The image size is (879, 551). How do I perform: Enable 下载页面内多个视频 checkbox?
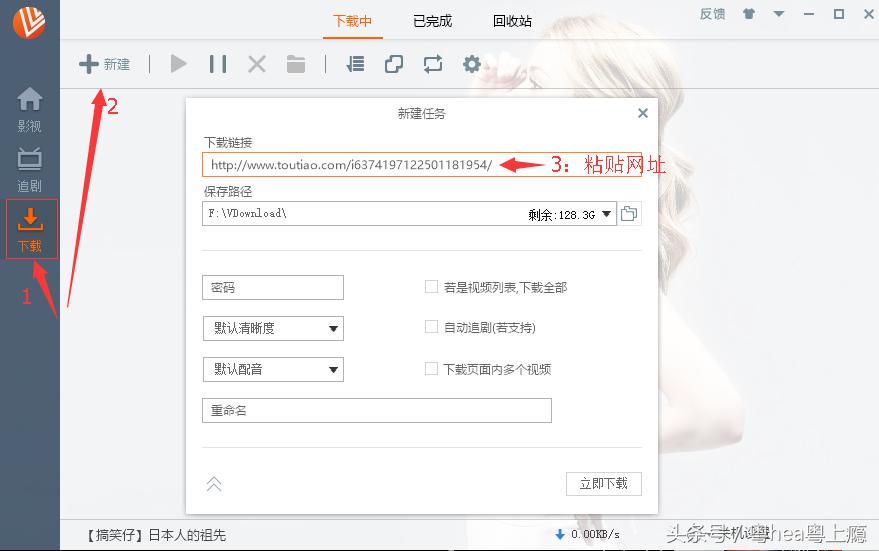point(431,369)
